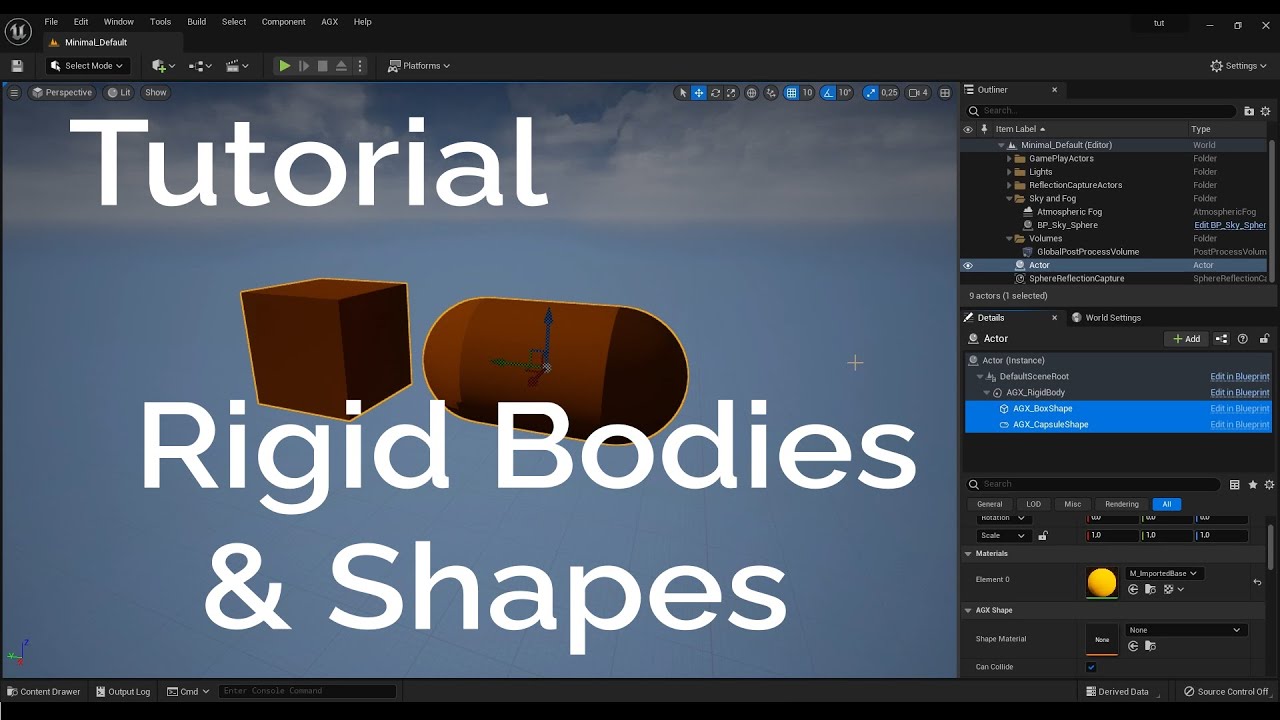The height and width of the screenshot is (720, 1280).
Task: Click the yellow material sphere thumbnail for Element 0
Action: 1101,582
